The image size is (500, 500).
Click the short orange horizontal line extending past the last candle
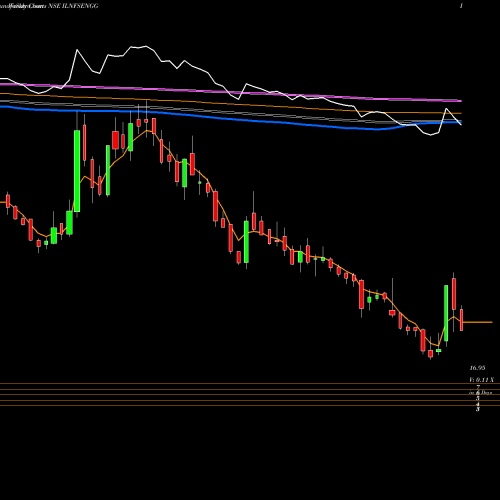point(478,322)
